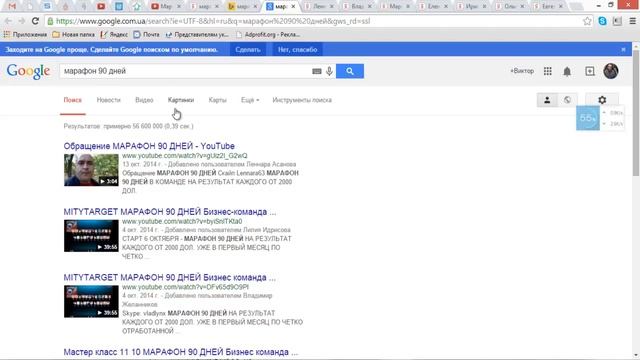This screenshot has width=640, height=360.
Task: Open 'Обращение МАРАФОН 90 ДНЕЙ - YouTube' result
Action: coord(149,146)
